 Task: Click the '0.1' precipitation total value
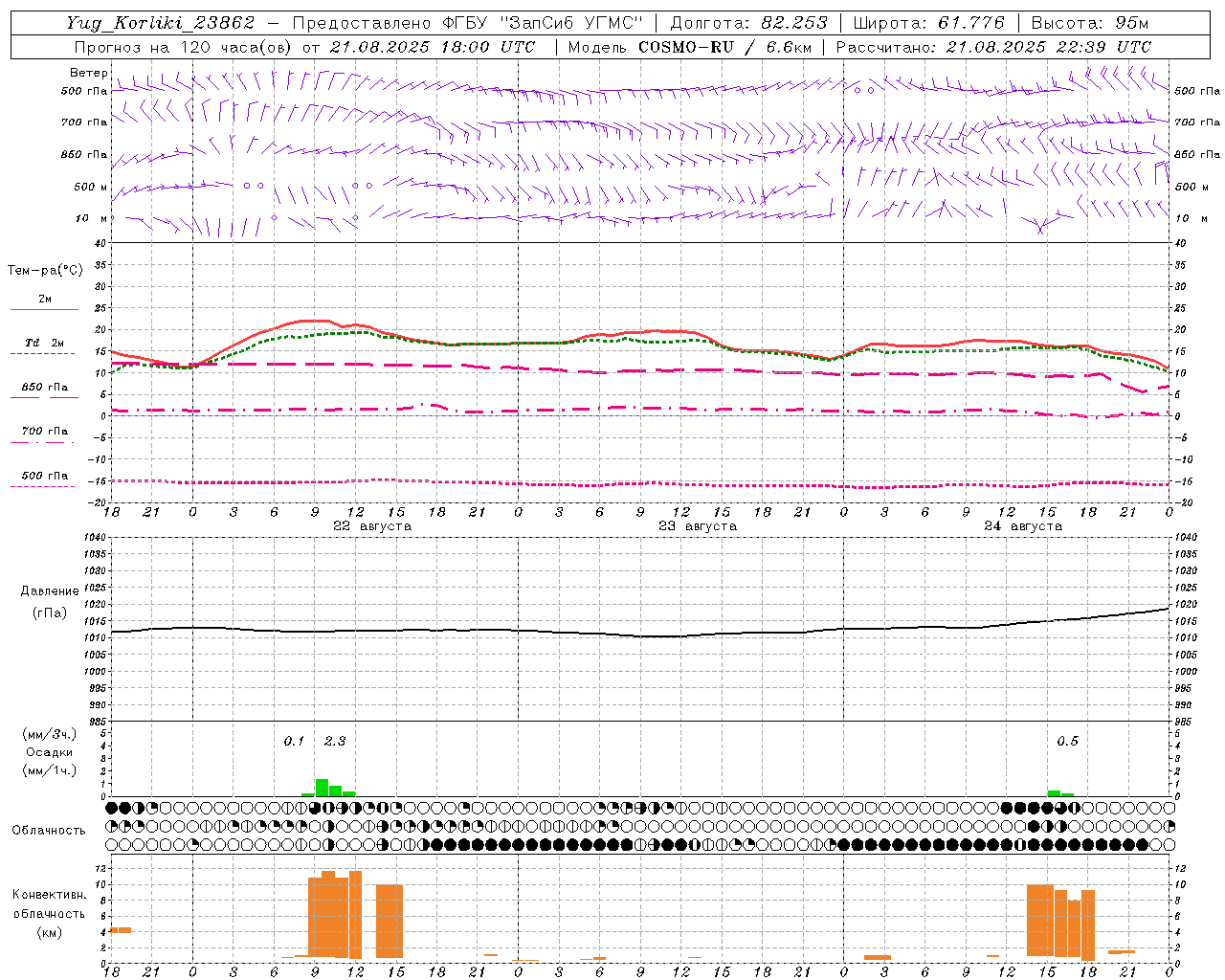[x=294, y=742]
